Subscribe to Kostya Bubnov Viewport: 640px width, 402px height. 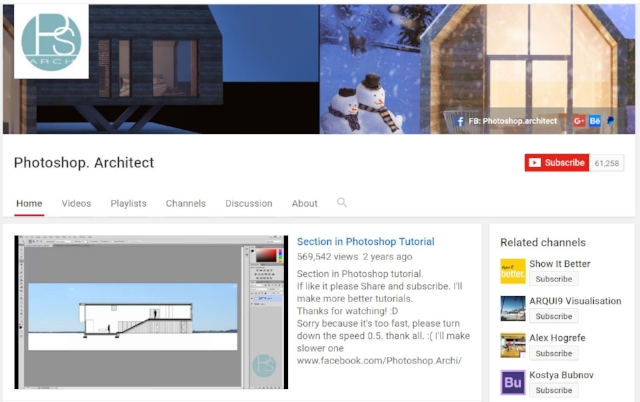tap(553, 391)
